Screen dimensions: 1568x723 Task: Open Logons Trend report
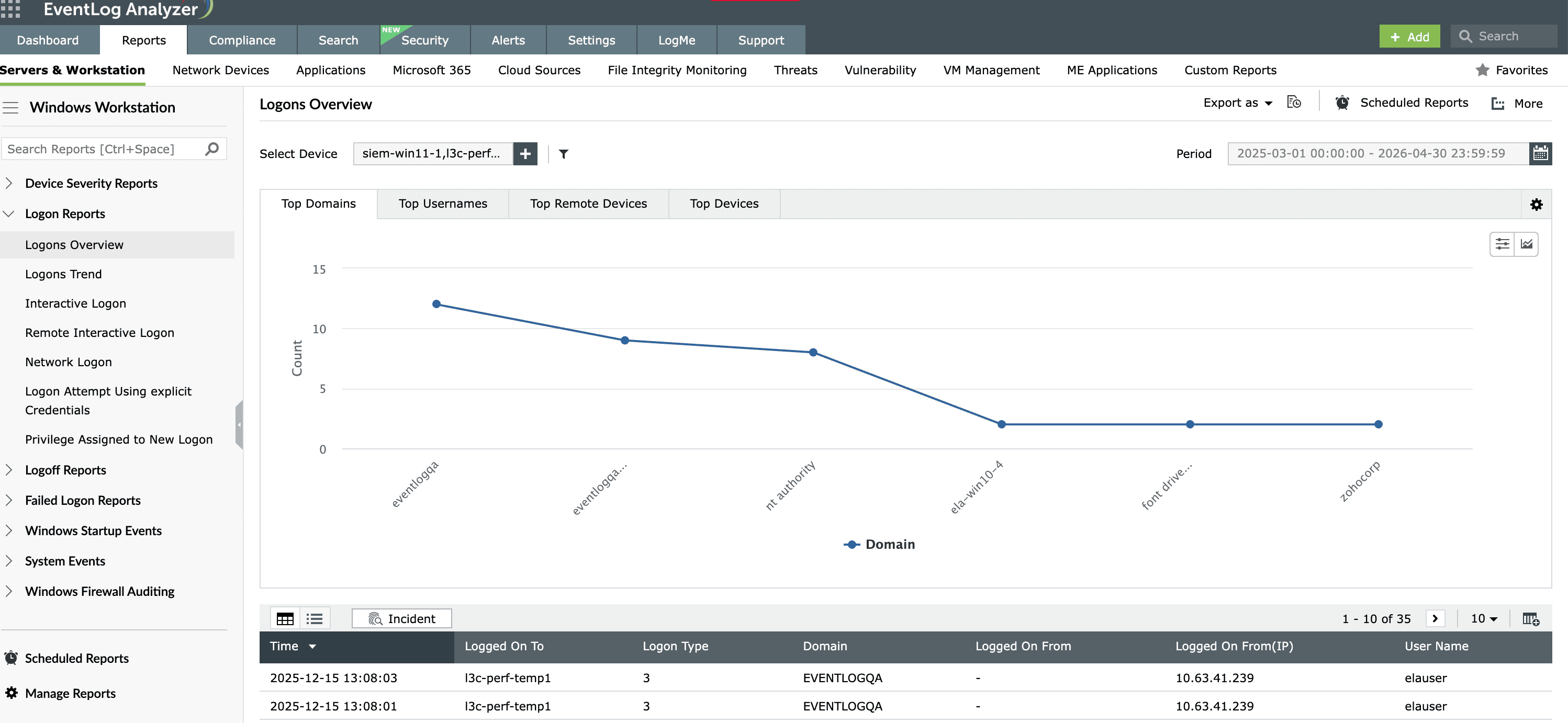click(63, 274)
